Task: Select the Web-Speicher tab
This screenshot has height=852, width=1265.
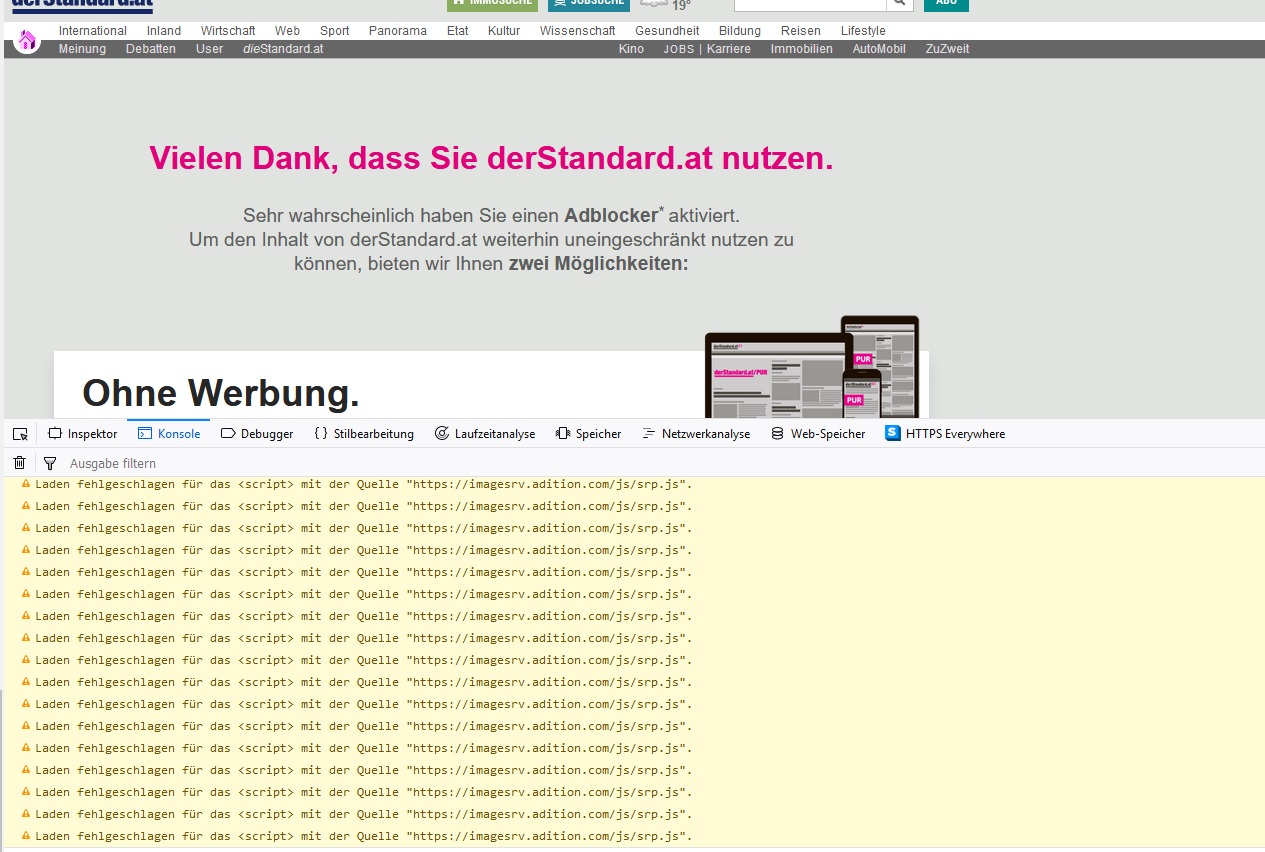Action: point(818,434)
